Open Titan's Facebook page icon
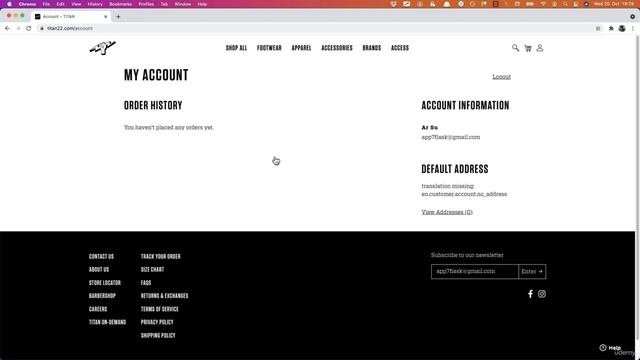 coord(530,294)
